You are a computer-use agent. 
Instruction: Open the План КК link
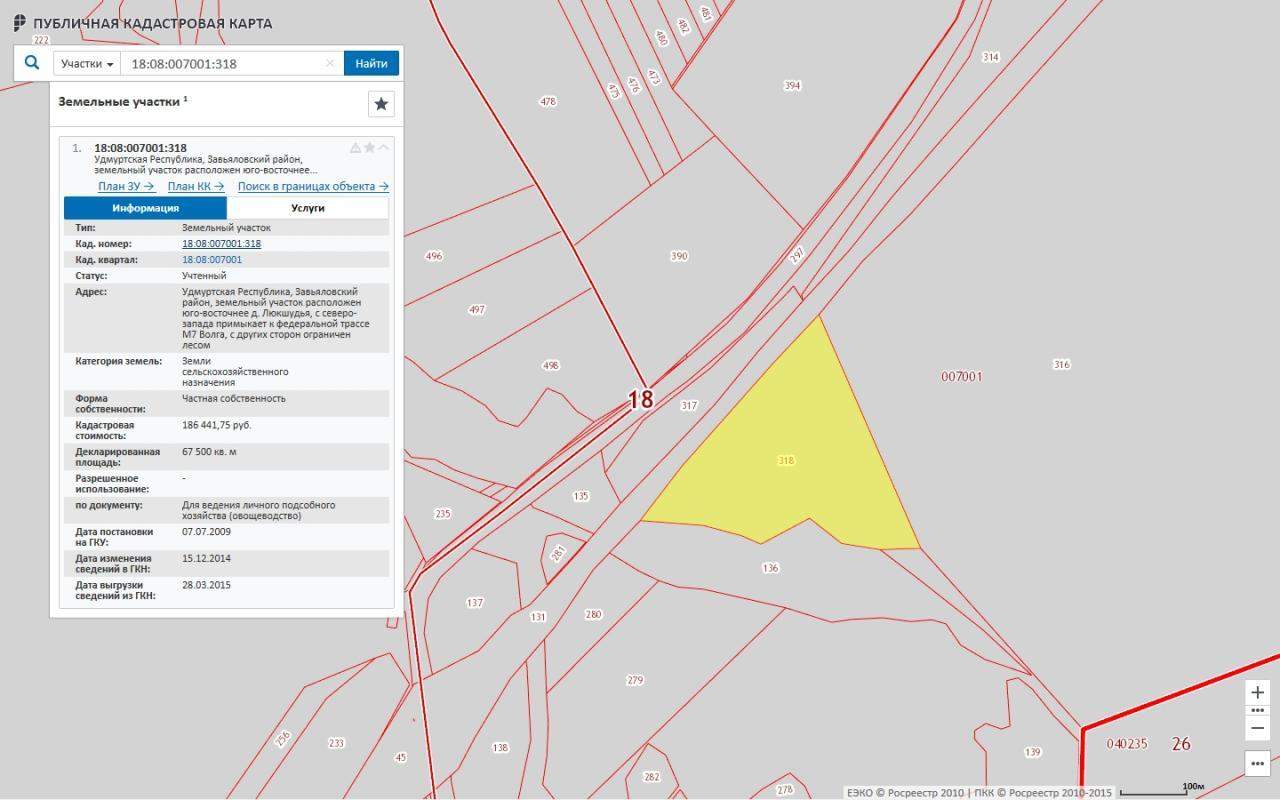[x=196, y=186]
